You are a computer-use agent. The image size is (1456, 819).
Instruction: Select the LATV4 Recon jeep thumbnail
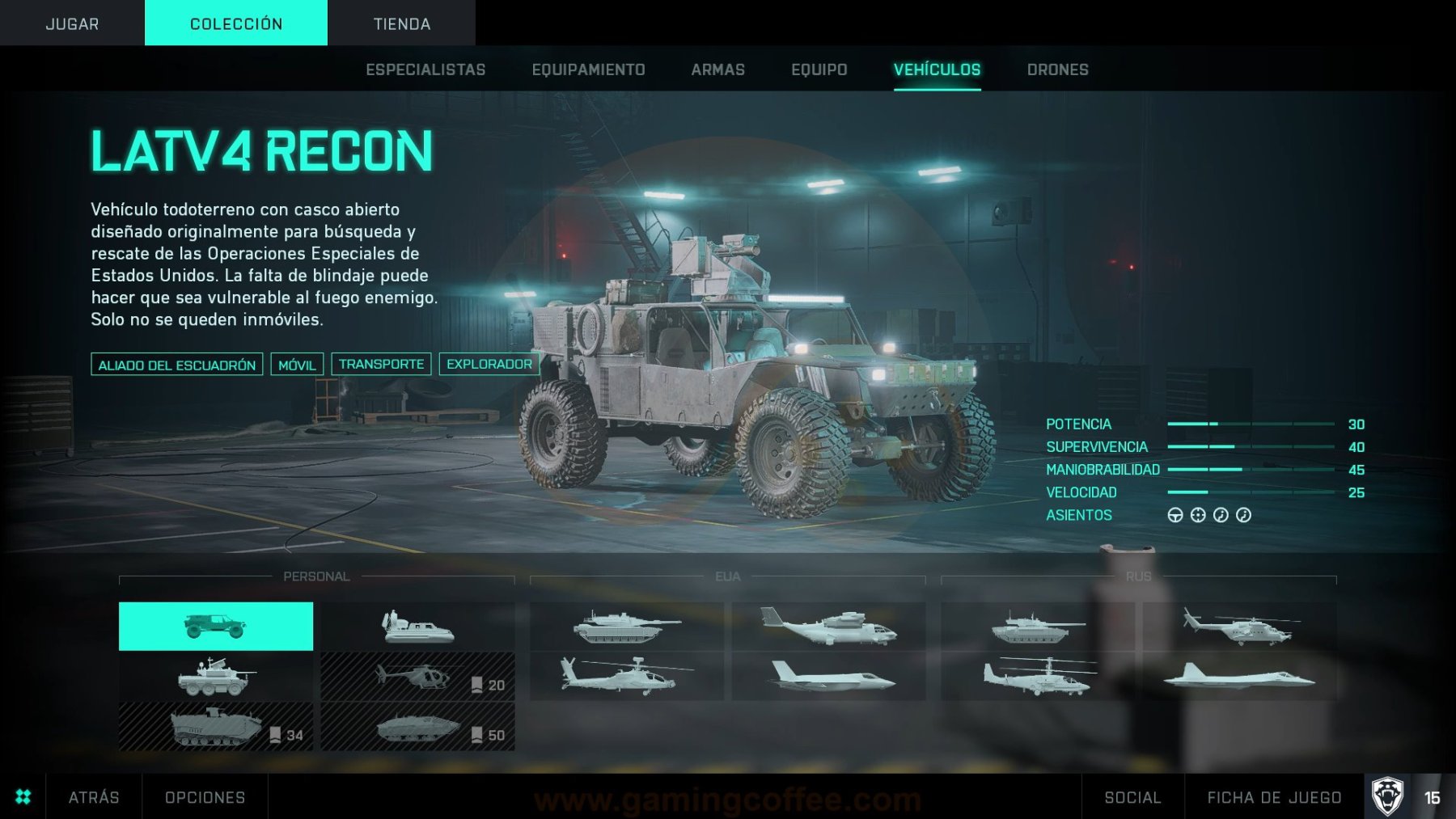(215, 626)
